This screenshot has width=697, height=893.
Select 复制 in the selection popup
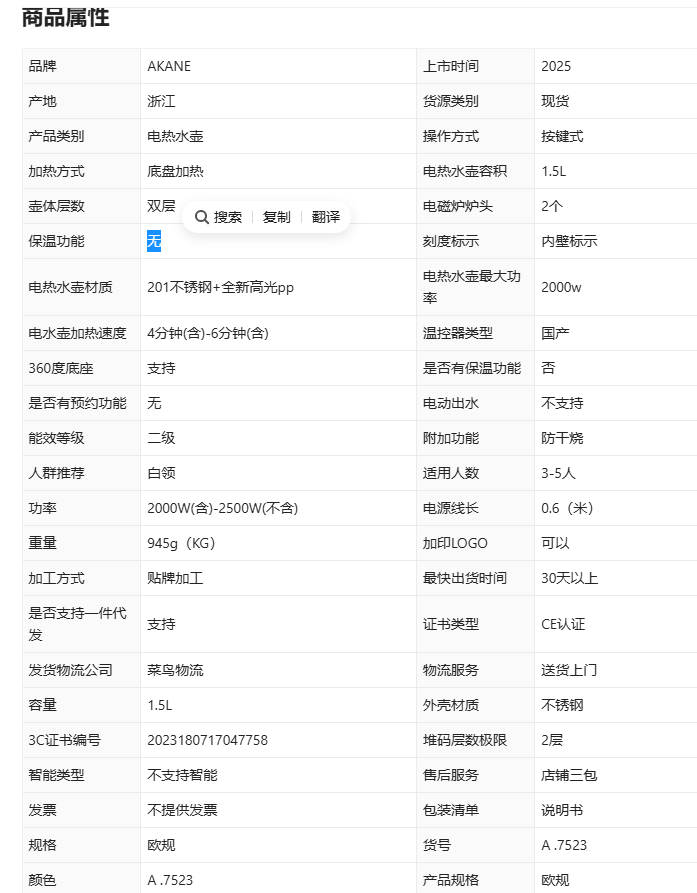[x=276, y=217]
